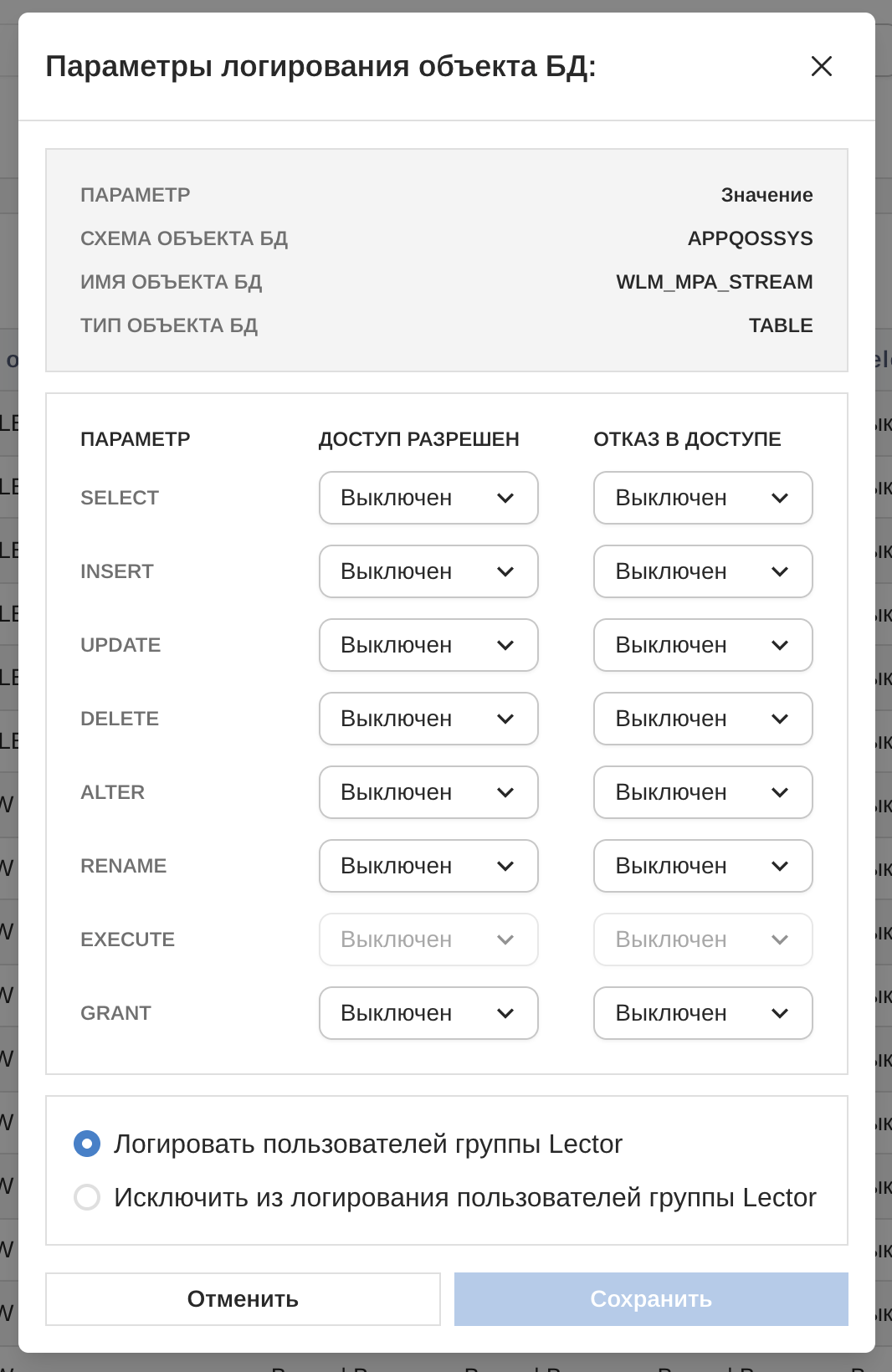Expand INSERT access-denied dropdown
Image resolution: width=892 pixels, height=1372 pixels.
coord(702,571)
